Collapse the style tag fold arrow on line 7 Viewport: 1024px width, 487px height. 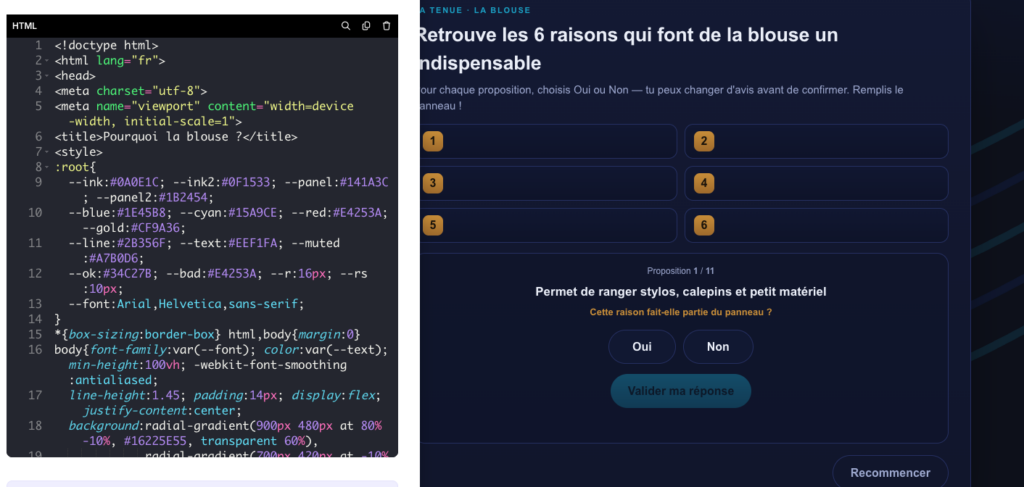point(48,153)
